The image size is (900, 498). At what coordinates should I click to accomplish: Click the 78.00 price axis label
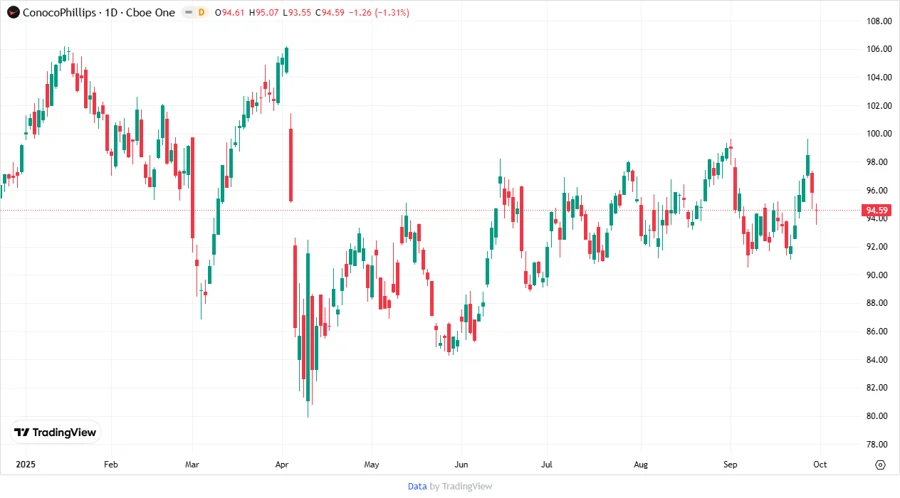(879, 444)
